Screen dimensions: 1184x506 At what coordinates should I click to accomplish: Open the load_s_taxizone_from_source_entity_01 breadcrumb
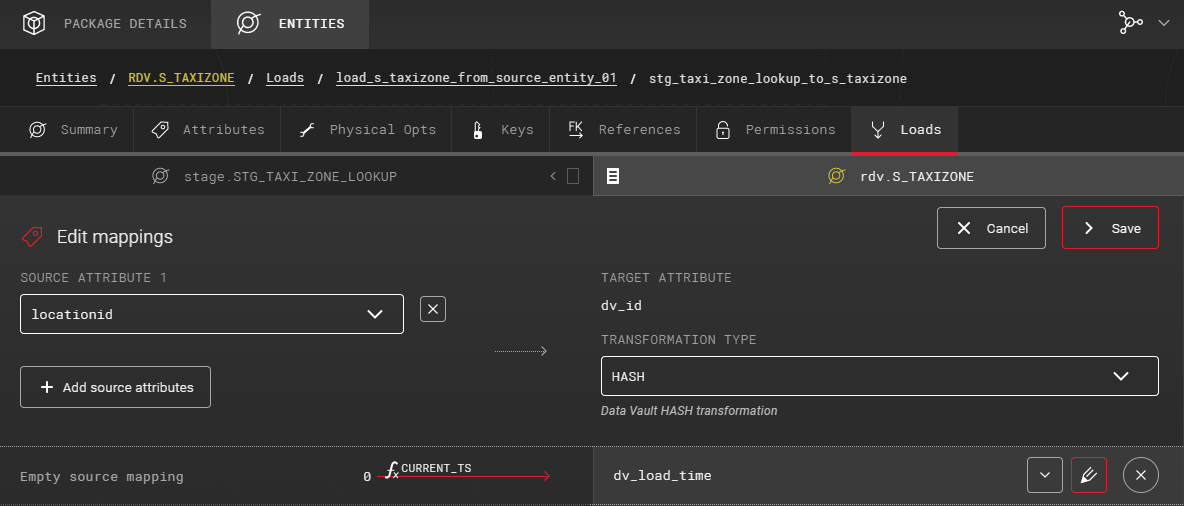tap(476, 78)
